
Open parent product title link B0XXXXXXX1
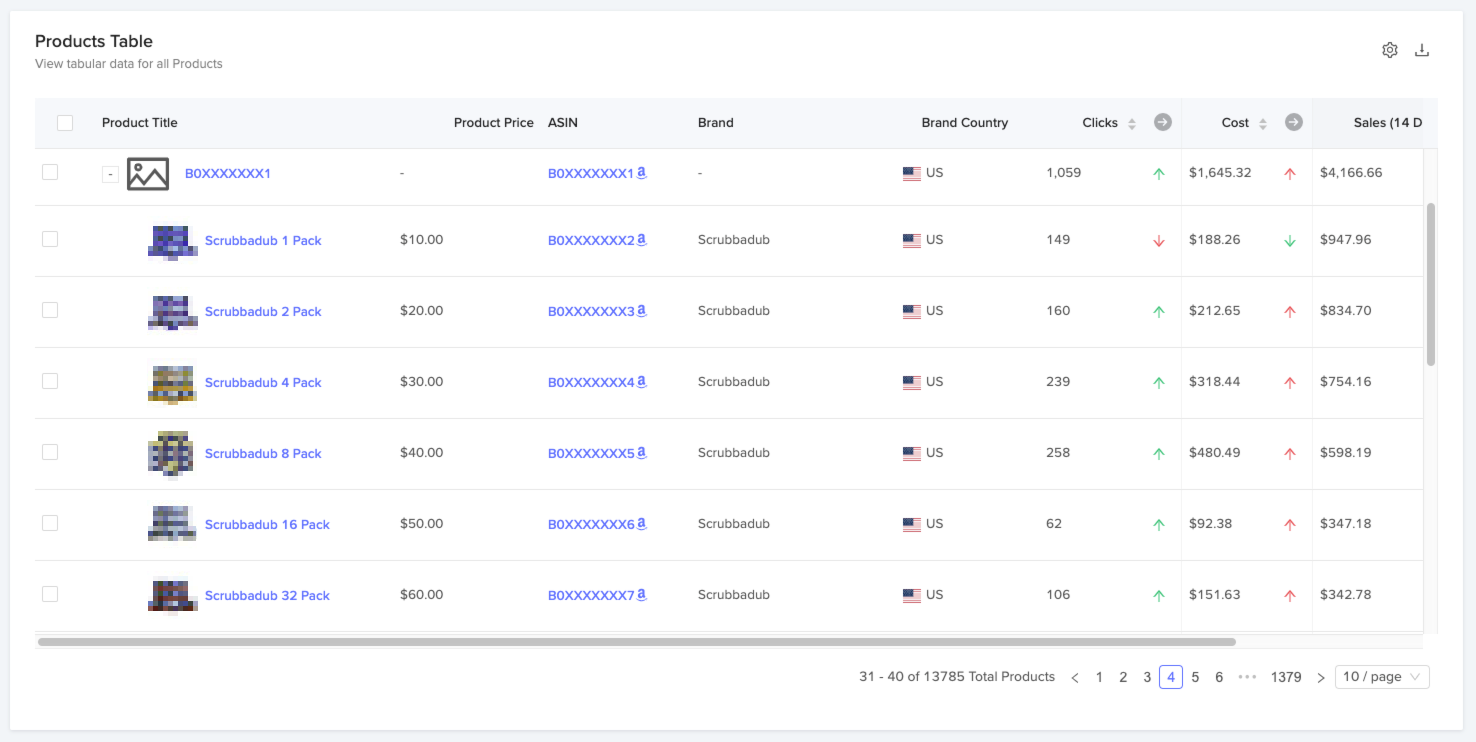point(228,174)
